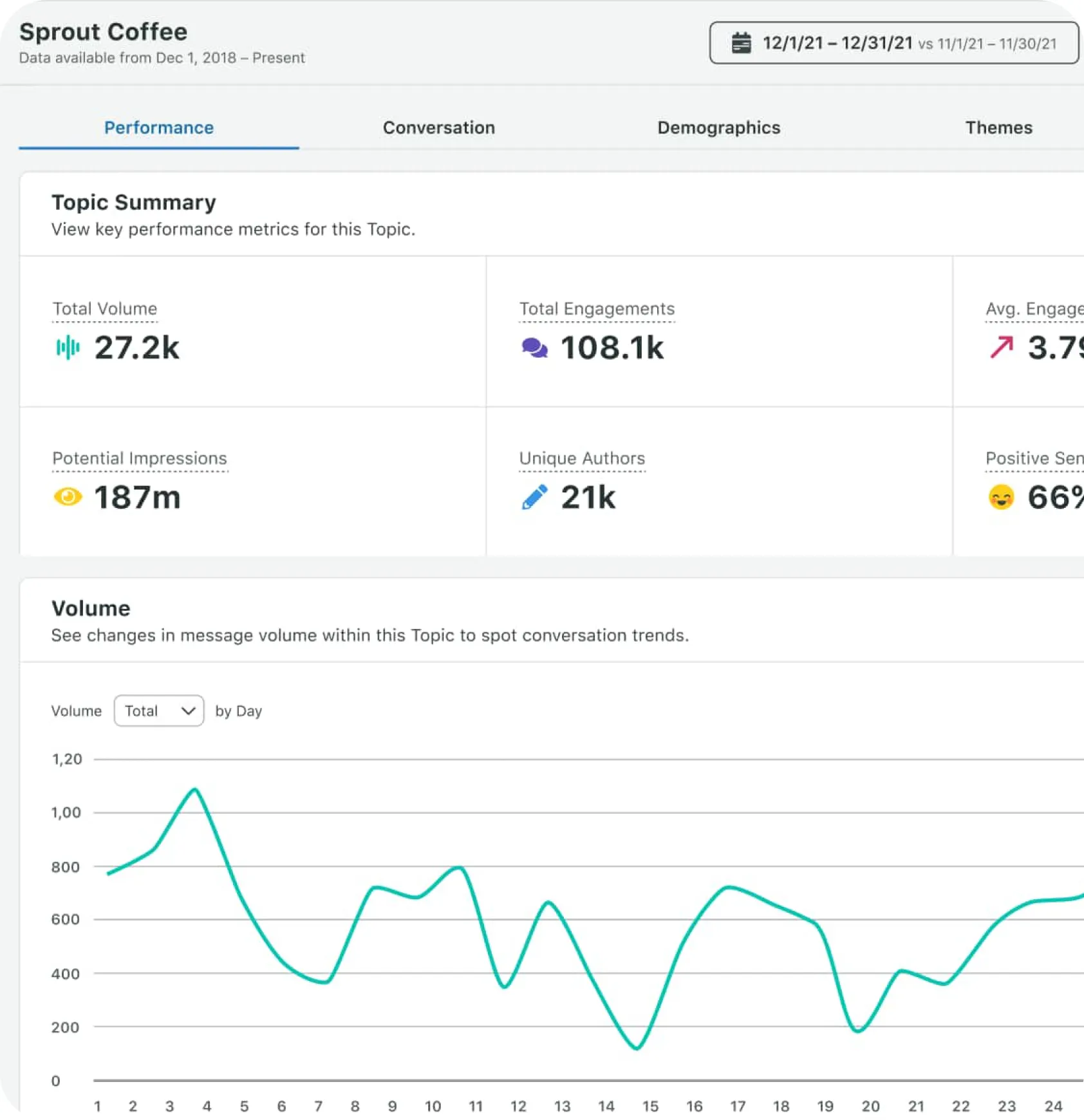Image resolution: width=1084 pixels, height=1120 pixels.
Task: Click the Total Engagements metric label
Action: point(597,309)
